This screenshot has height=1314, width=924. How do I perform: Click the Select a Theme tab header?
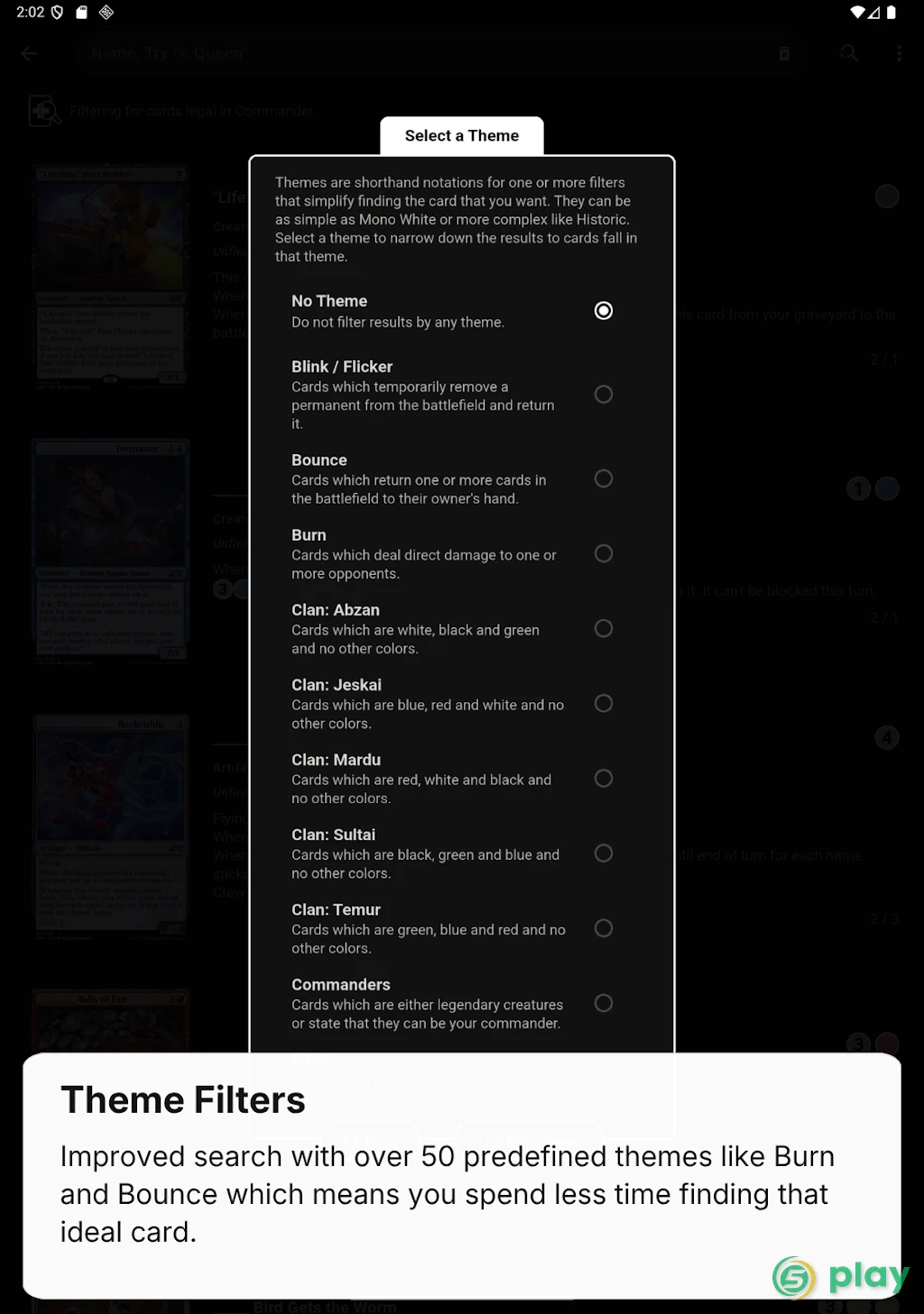pos(462,135)
